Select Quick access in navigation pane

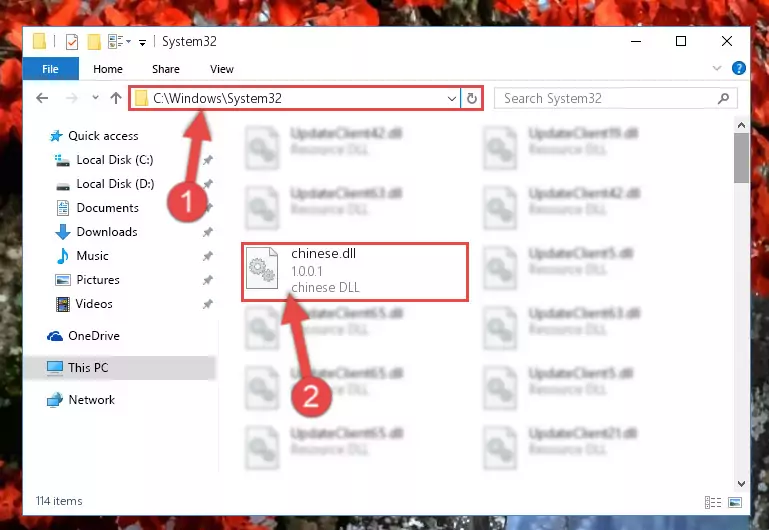tap(103, 135)
